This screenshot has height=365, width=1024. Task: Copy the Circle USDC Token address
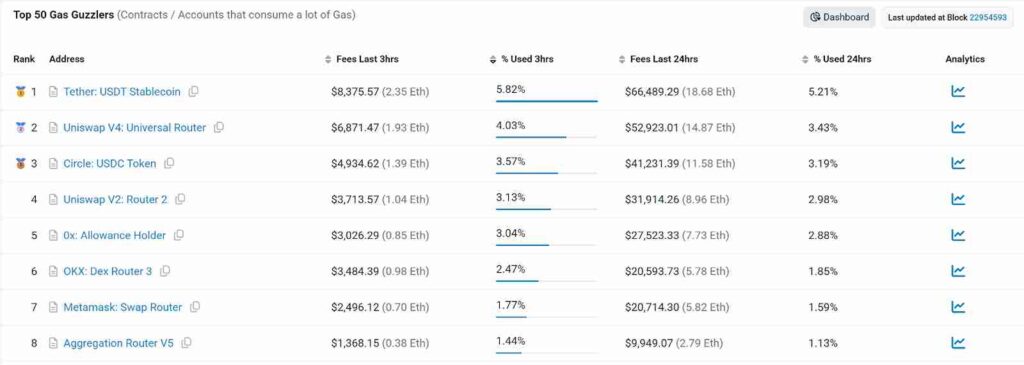pyautogui.click(x=169, y=163)
